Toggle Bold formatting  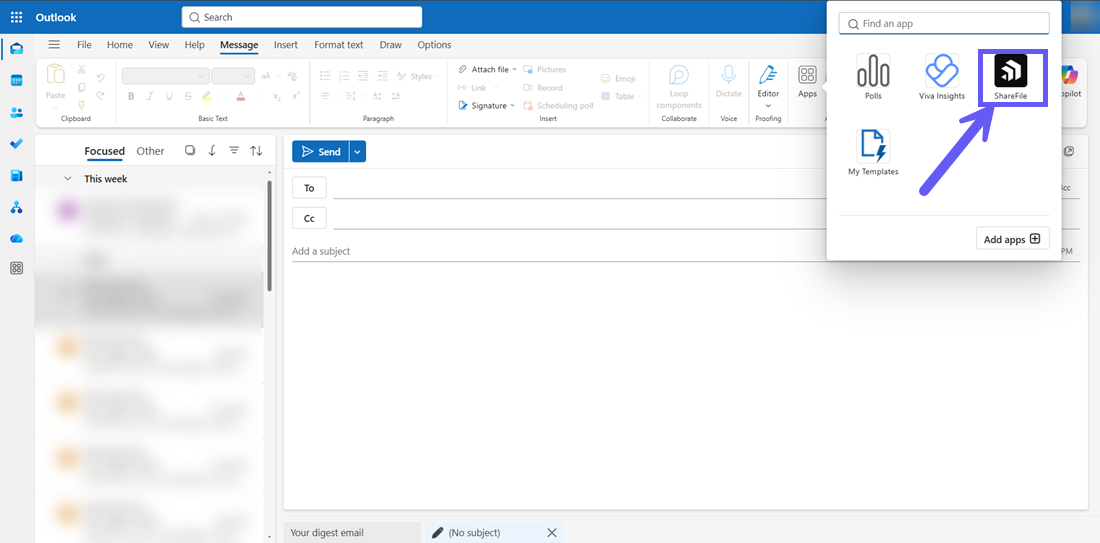(131, 96)
